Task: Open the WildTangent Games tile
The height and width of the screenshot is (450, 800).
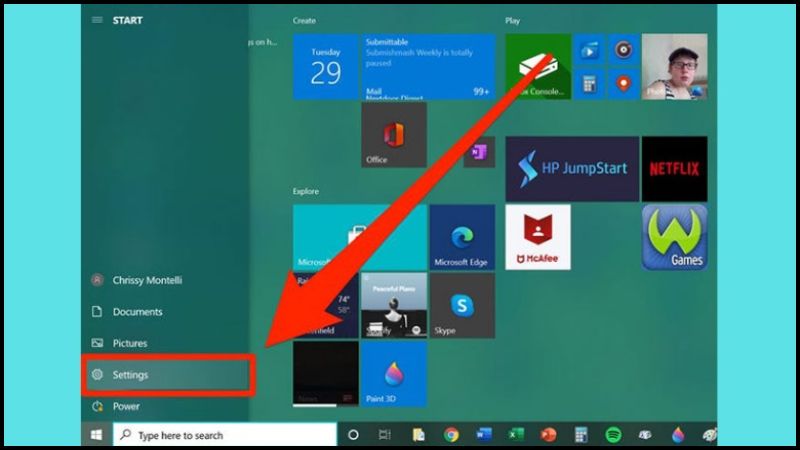Action: pos(674,237)
